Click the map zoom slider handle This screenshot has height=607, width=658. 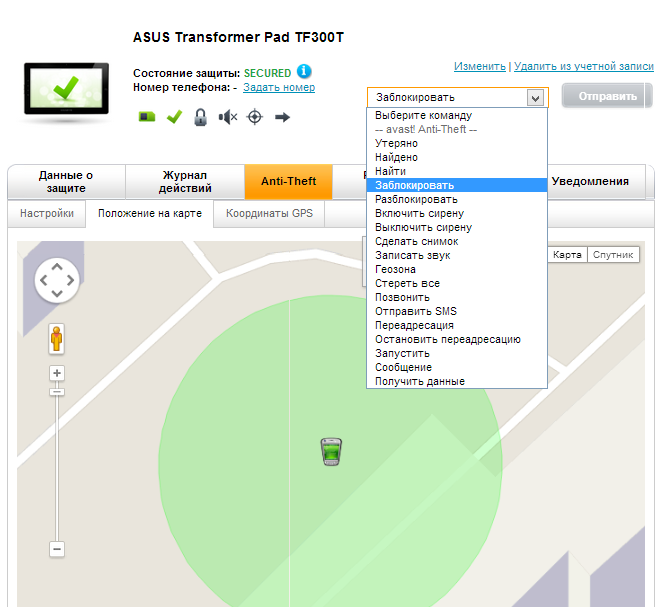click(57, 392)
